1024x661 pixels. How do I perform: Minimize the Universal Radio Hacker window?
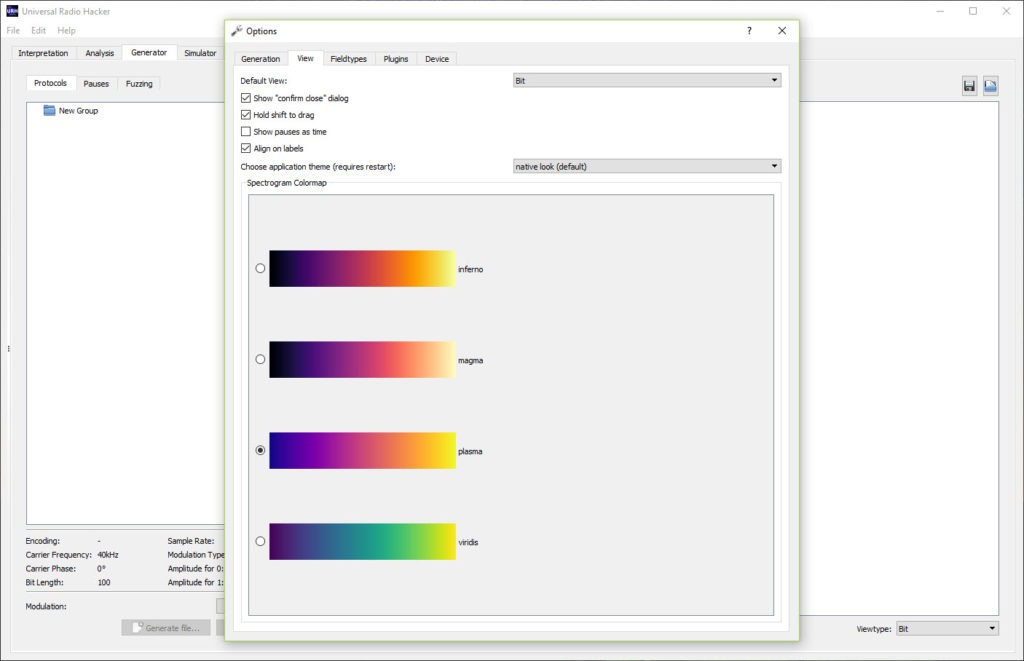tap(940, 11)
